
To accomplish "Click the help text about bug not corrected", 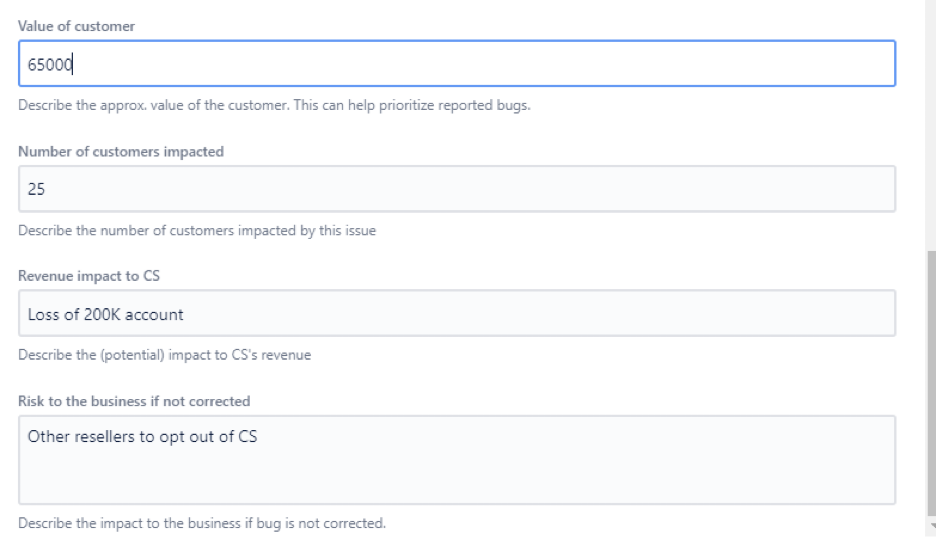I will (x=202, y=523).
